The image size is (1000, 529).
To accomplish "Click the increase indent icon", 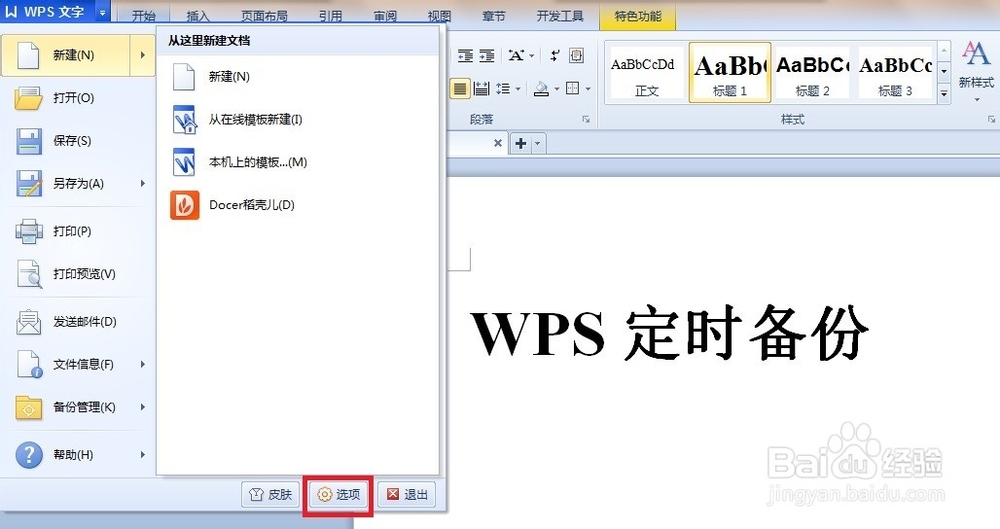I will pos(487,56).
